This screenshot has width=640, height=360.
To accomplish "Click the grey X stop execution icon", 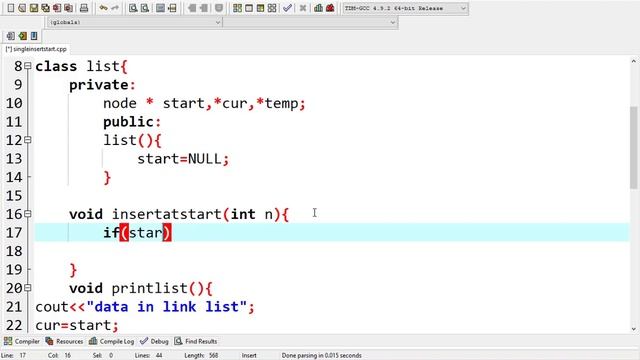I will click(303, 8).
